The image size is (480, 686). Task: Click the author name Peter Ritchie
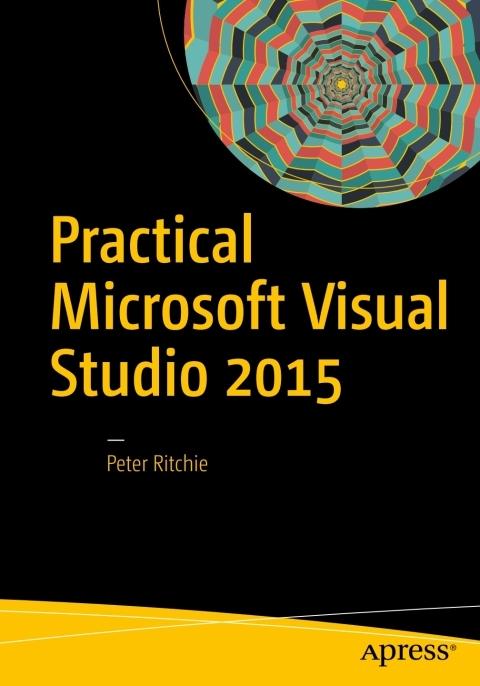[157, 464]
